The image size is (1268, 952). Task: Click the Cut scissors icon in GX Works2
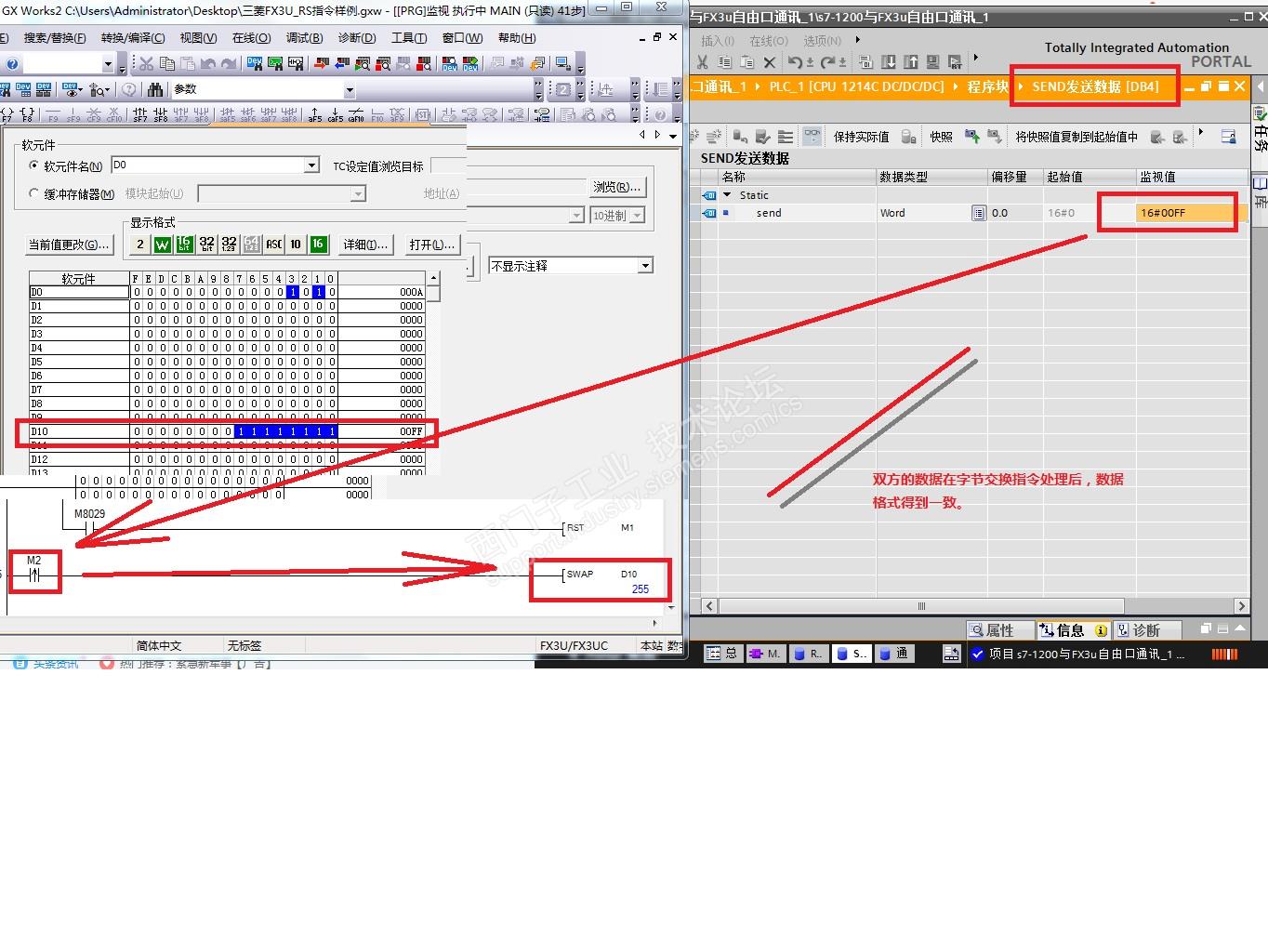(x=146, y=63)
